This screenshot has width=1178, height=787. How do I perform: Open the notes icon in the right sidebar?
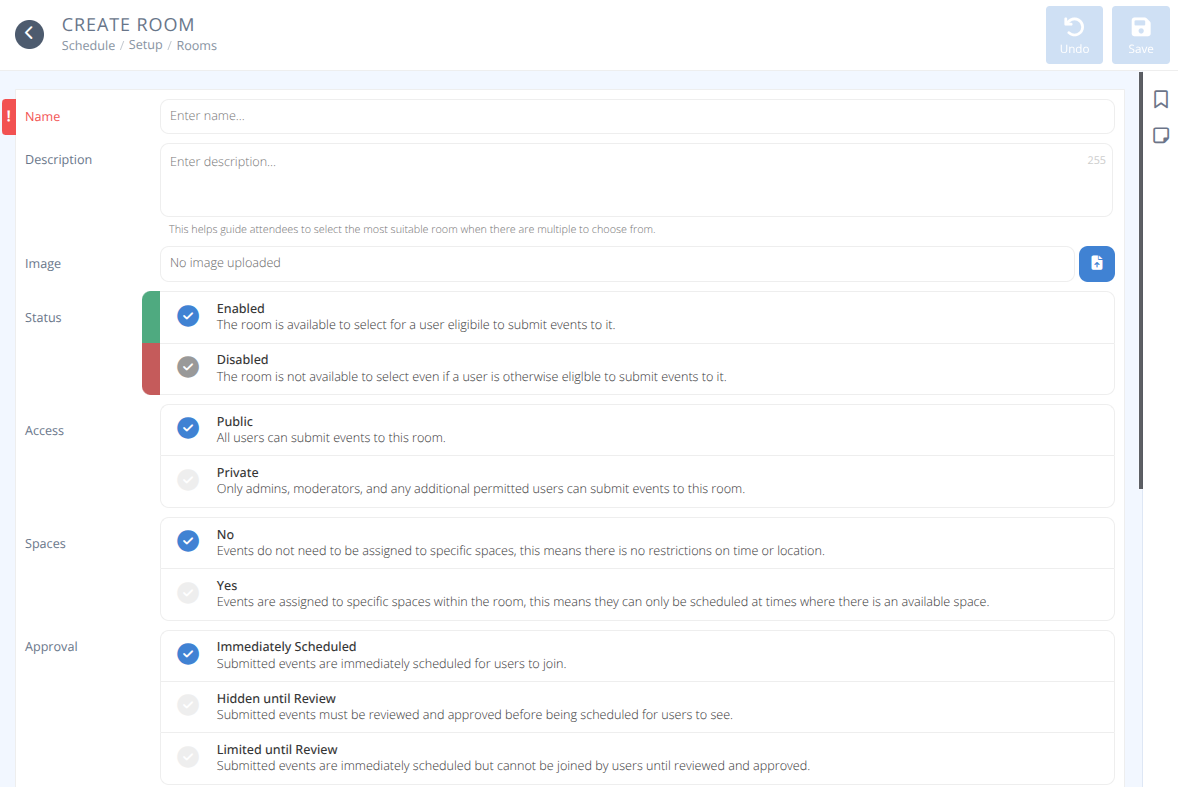(x=1161, y=135)
